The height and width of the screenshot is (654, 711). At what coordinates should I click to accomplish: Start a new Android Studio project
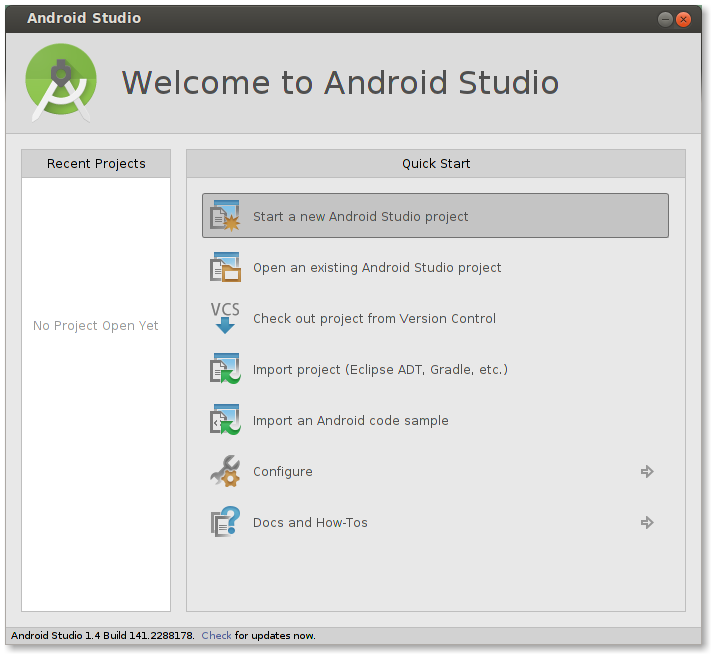tap(435, 216)
